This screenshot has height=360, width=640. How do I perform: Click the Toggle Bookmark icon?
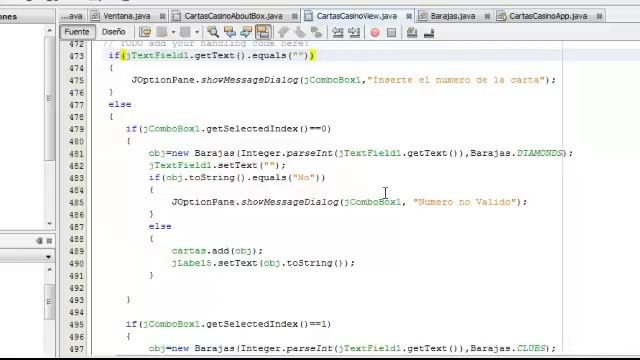pyautogui.click(x=316, y=32)
